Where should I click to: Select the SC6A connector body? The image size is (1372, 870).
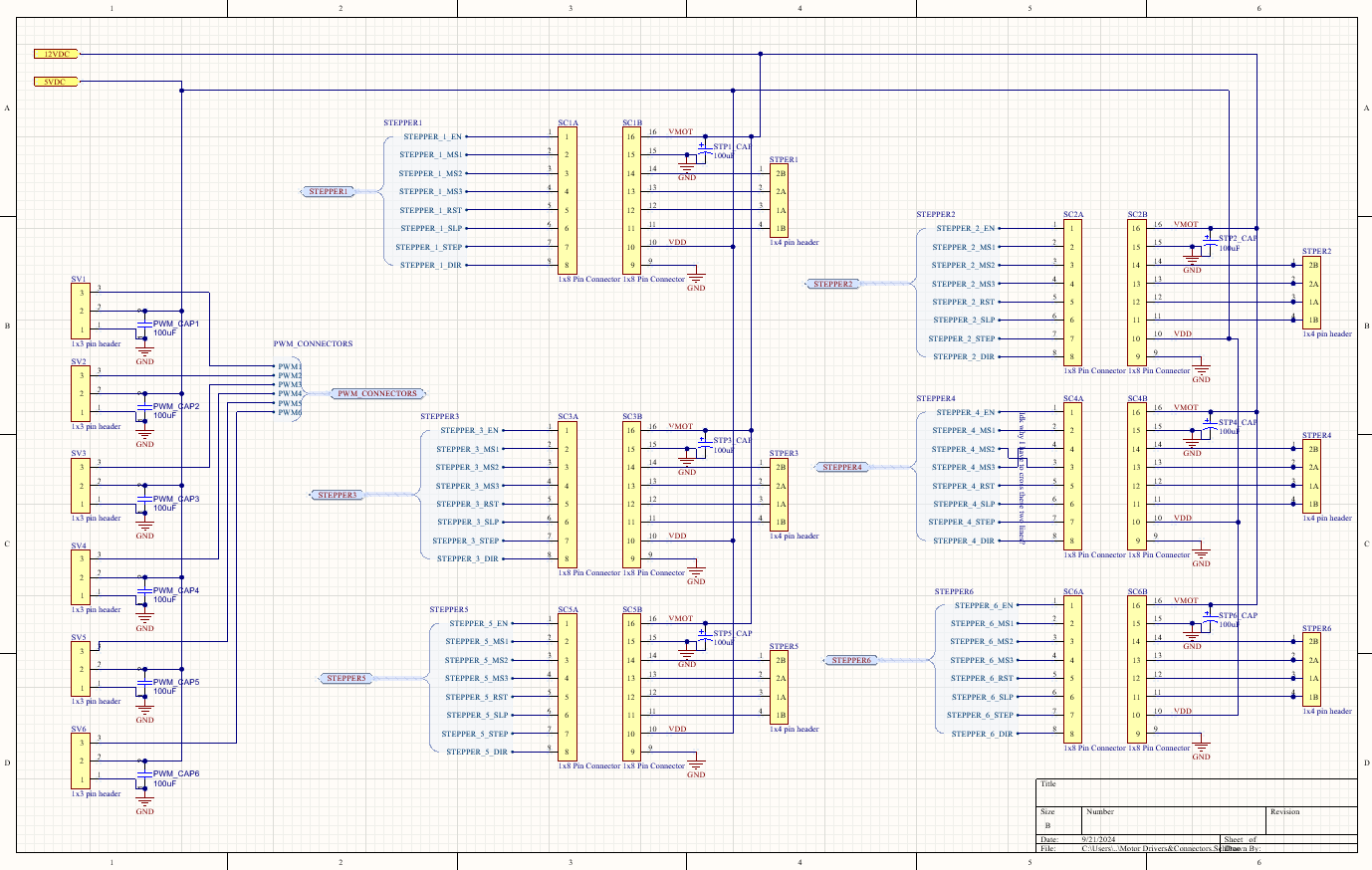(1072, 670)
